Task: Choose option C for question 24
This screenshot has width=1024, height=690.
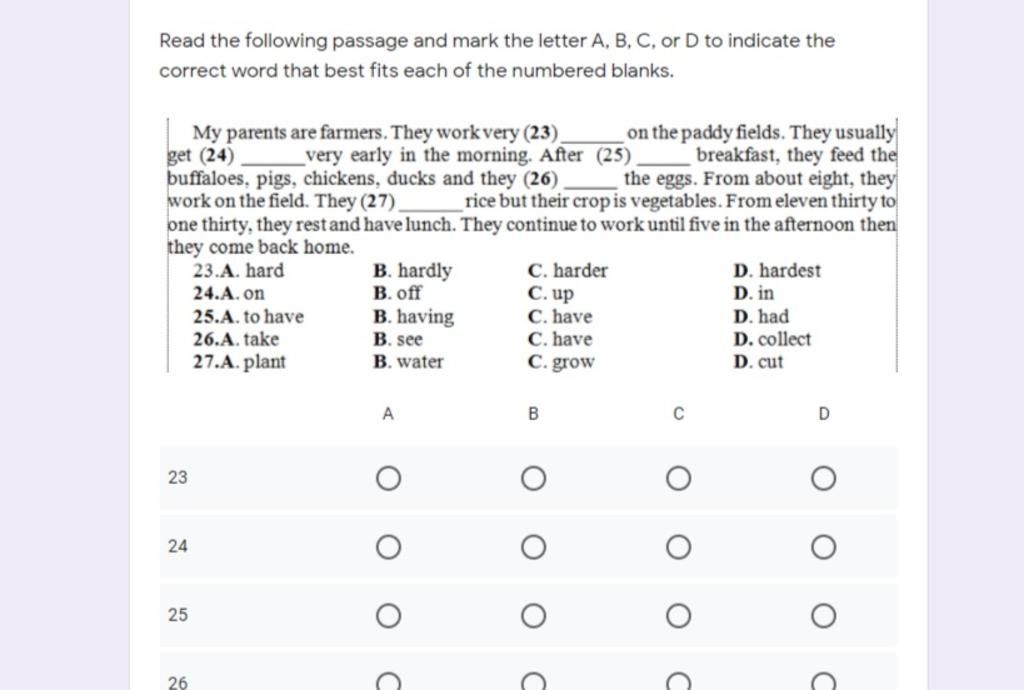Action: tap(678, 547)
